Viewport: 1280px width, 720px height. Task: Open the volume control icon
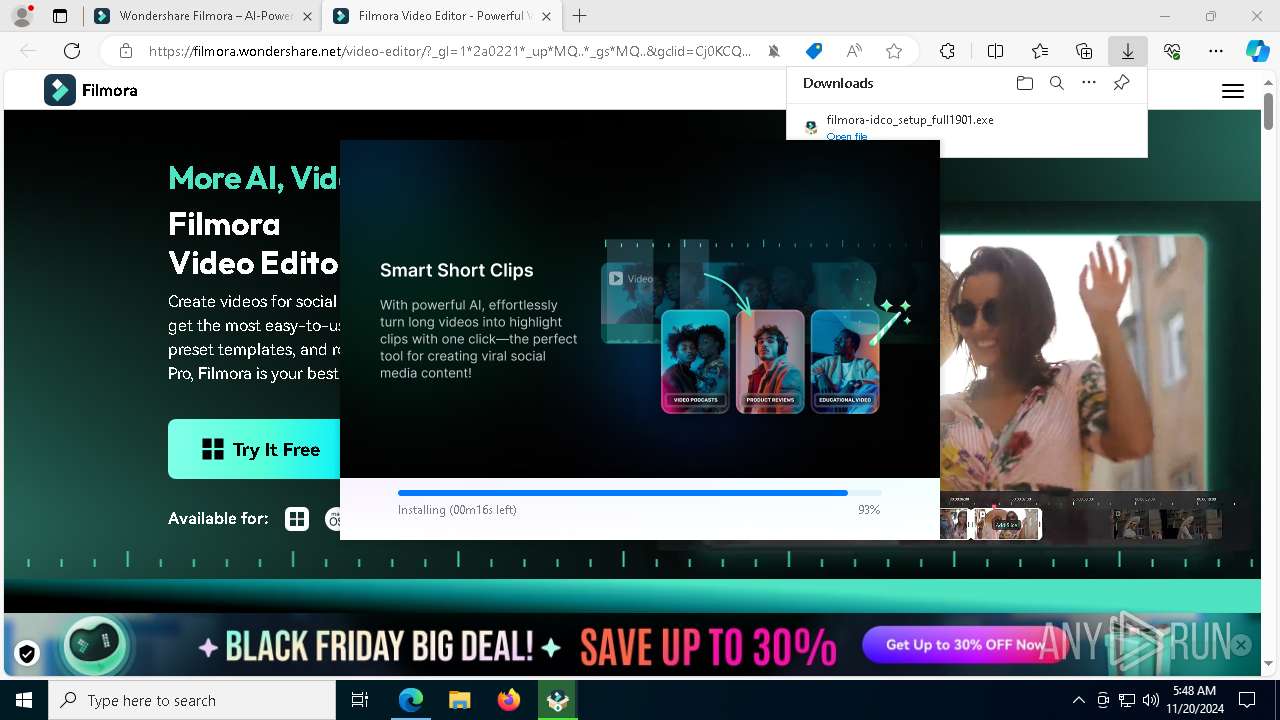(1151, 700)
